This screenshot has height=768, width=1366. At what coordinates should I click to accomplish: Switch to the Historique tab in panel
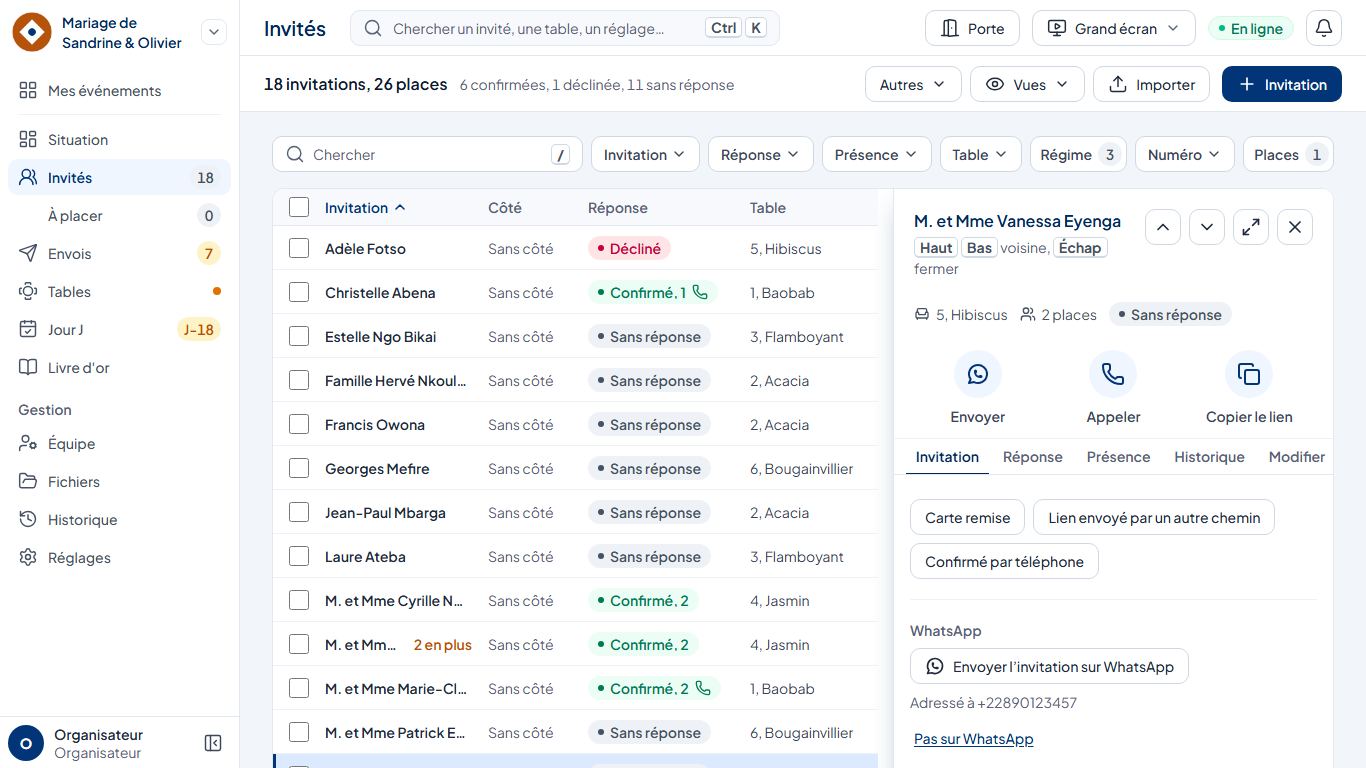pos(1209,457)
